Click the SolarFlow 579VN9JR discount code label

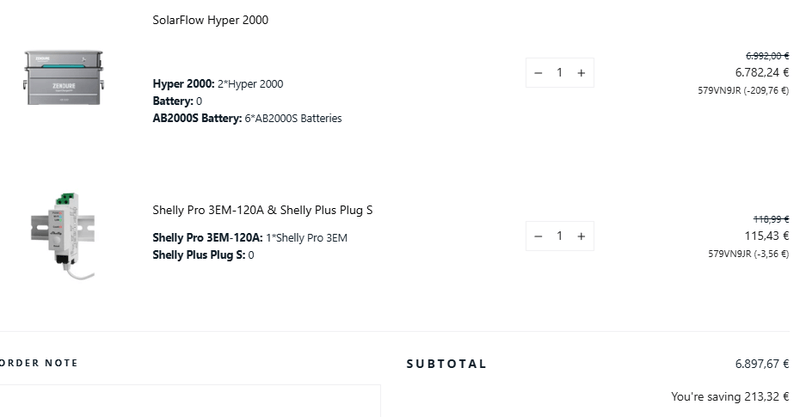point(743,90)
